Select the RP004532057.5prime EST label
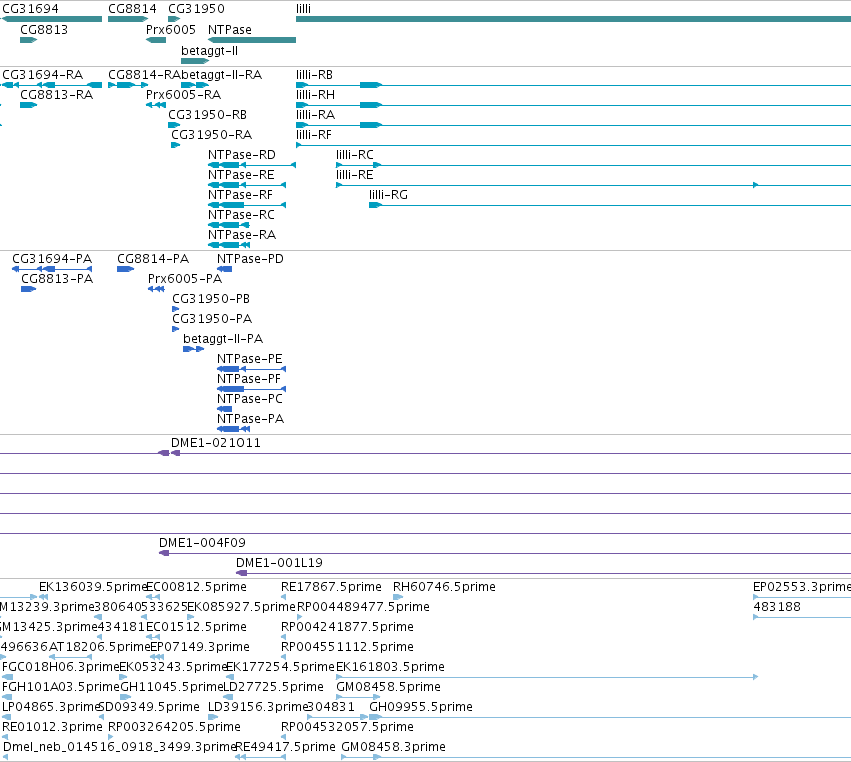The image size is (851, 762). (347, 726)
